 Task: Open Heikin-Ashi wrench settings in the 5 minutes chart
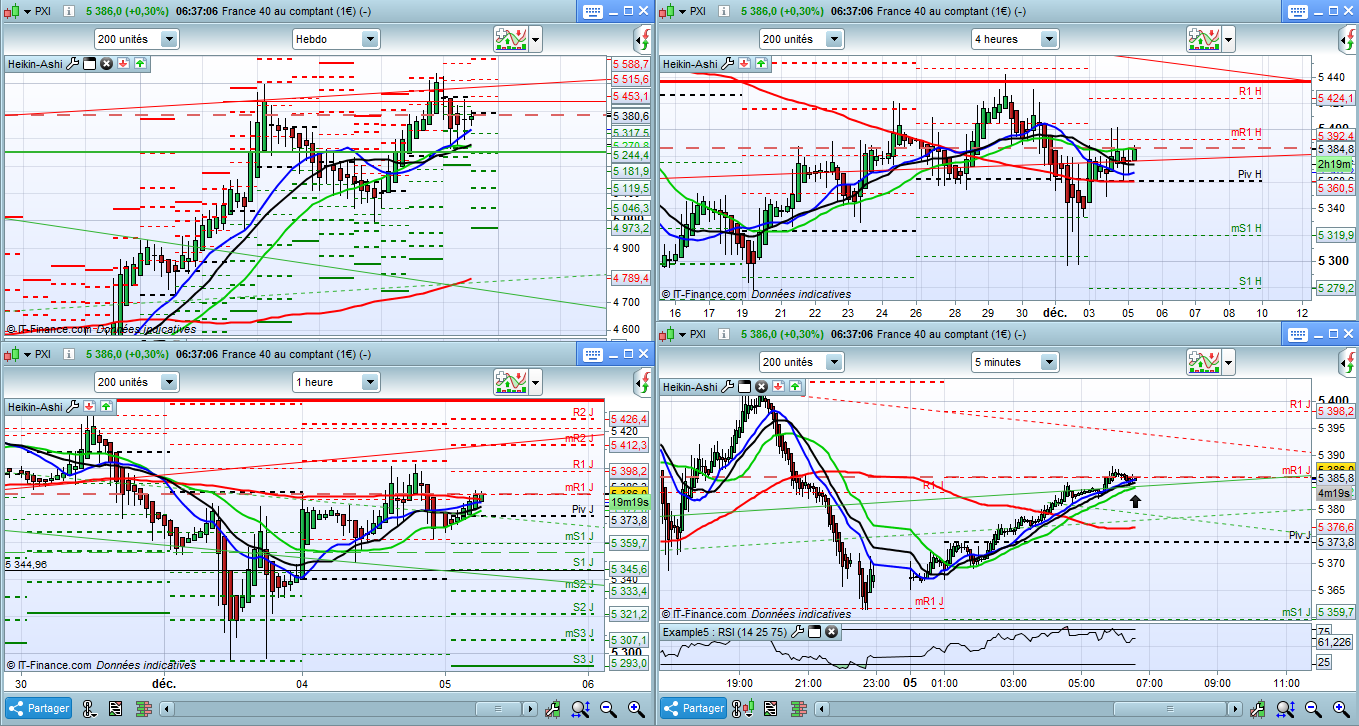[x=727, y=386]
